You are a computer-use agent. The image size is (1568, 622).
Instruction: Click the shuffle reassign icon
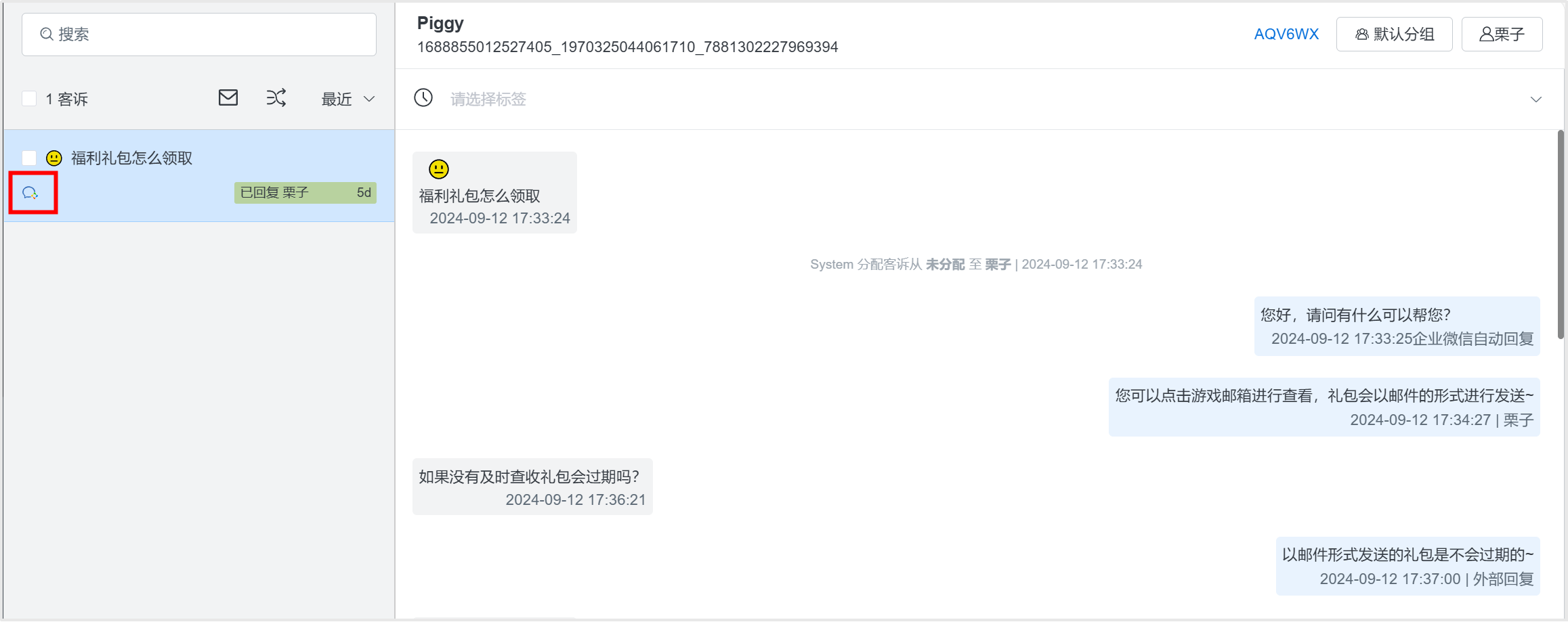click(x=276, y=98)
